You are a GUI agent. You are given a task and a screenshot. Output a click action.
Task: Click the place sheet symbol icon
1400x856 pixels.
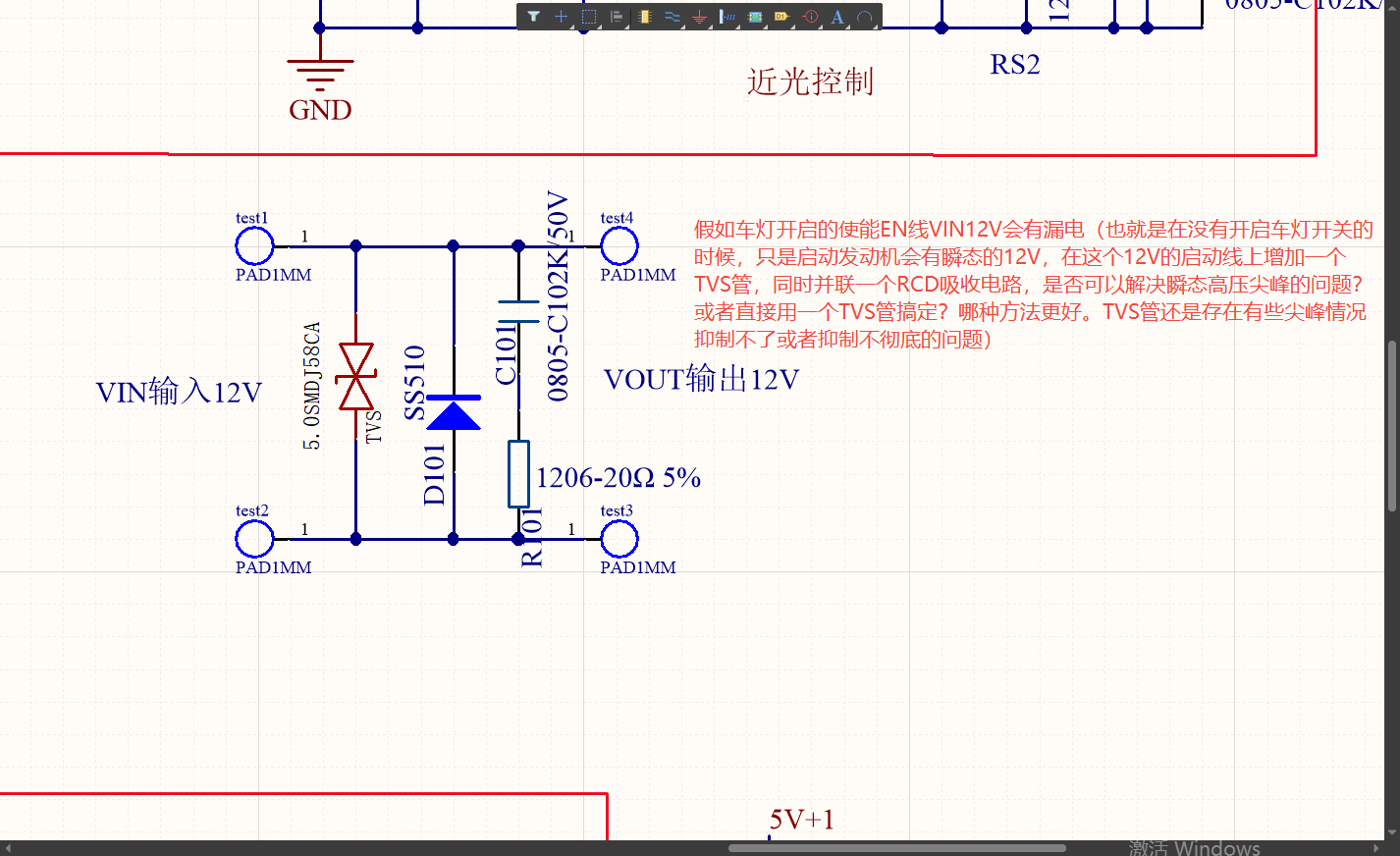(x=755, y=17)
